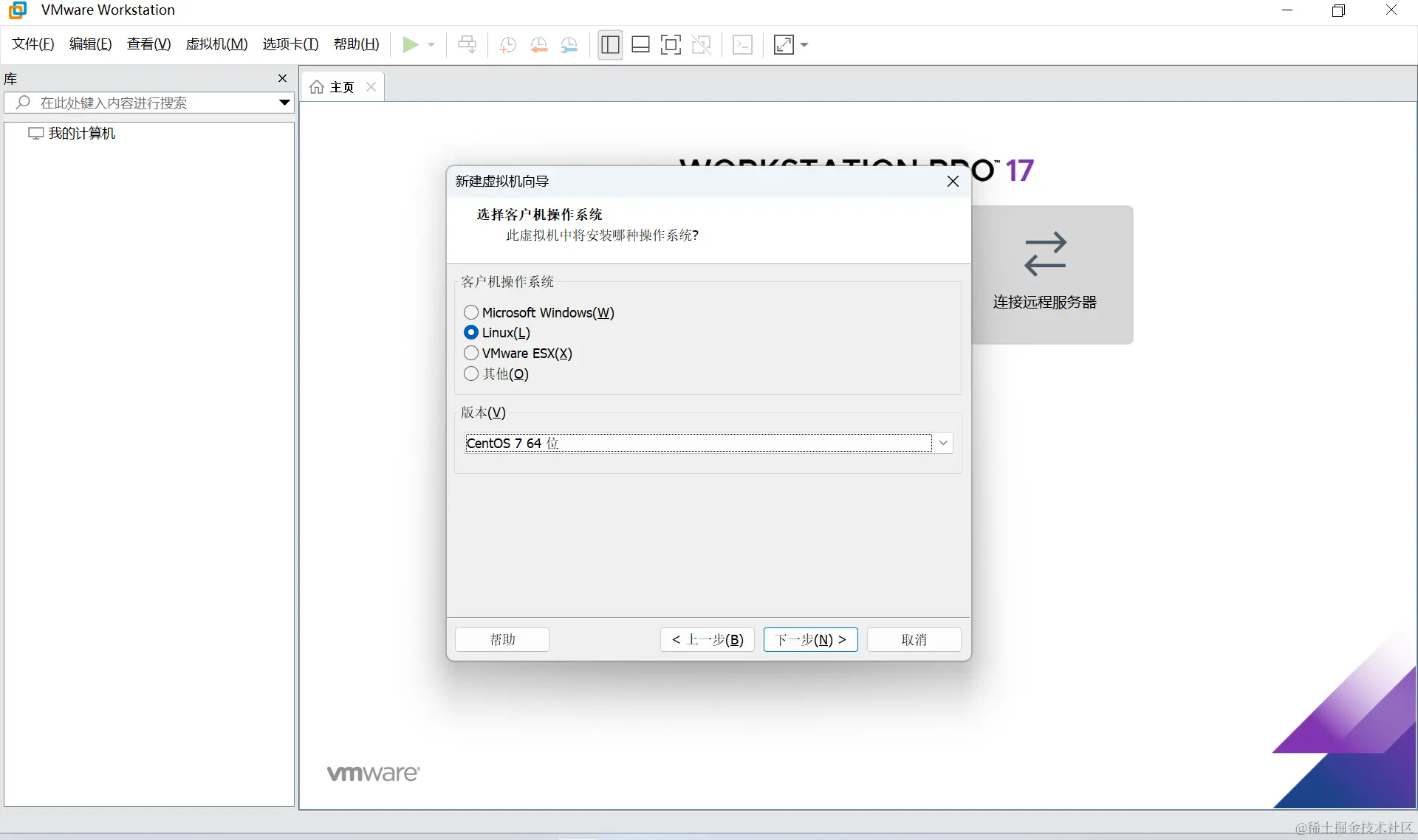Enter full screen mode icon
This screenshot has height=840, width=1418.
[x=671, y=45]
